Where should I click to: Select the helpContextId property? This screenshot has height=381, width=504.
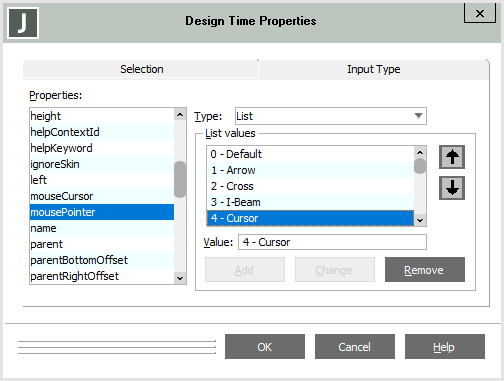[102, 132]
